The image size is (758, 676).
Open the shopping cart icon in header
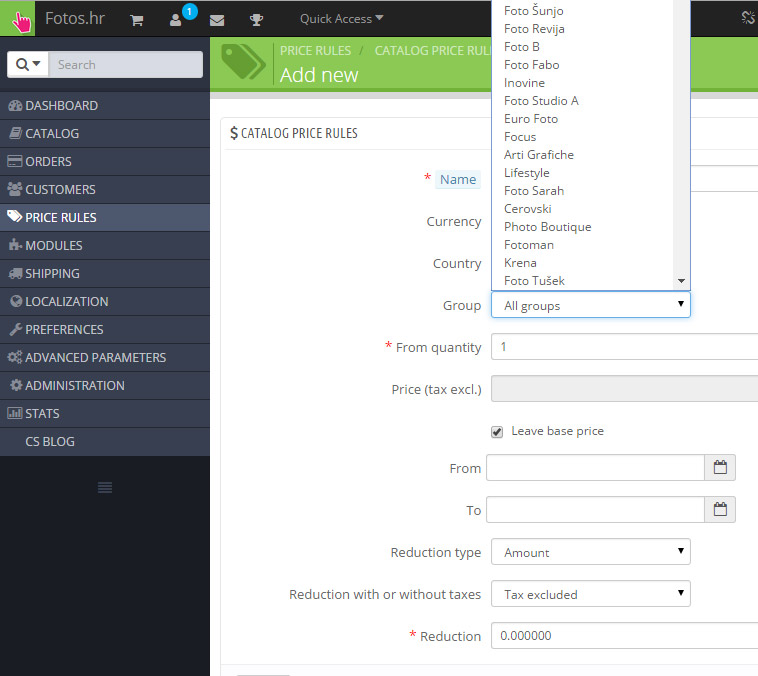(137, 20)
